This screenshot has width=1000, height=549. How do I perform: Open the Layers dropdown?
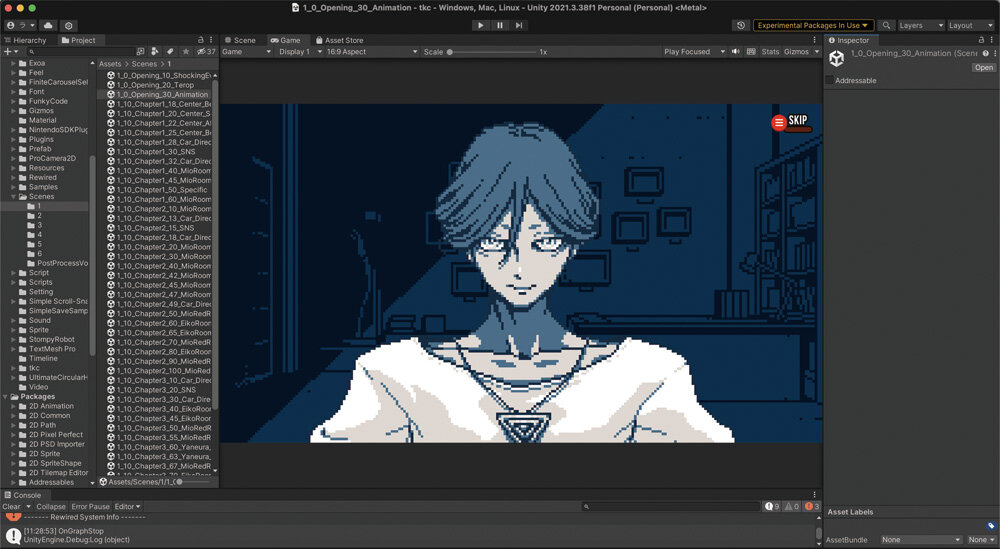920,26
